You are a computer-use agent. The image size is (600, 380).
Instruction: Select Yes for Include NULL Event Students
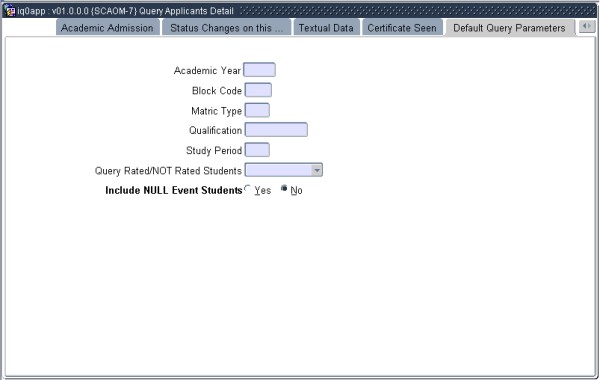pyautogui.click(x=247, y=189)
